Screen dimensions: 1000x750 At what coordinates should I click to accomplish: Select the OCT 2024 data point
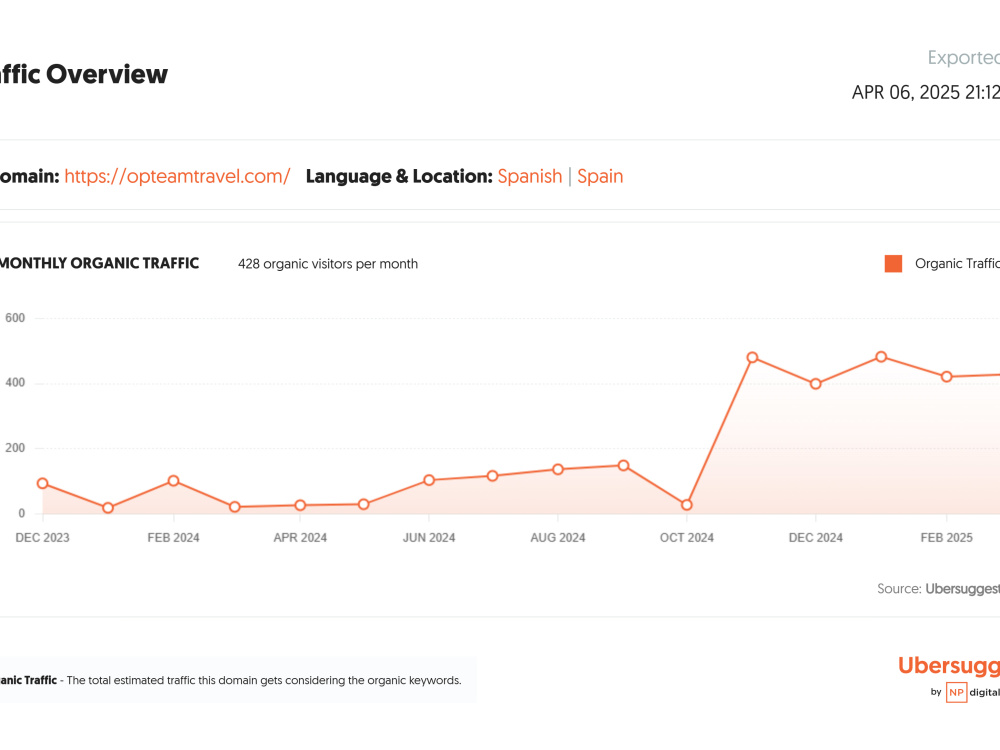[687, 505]
